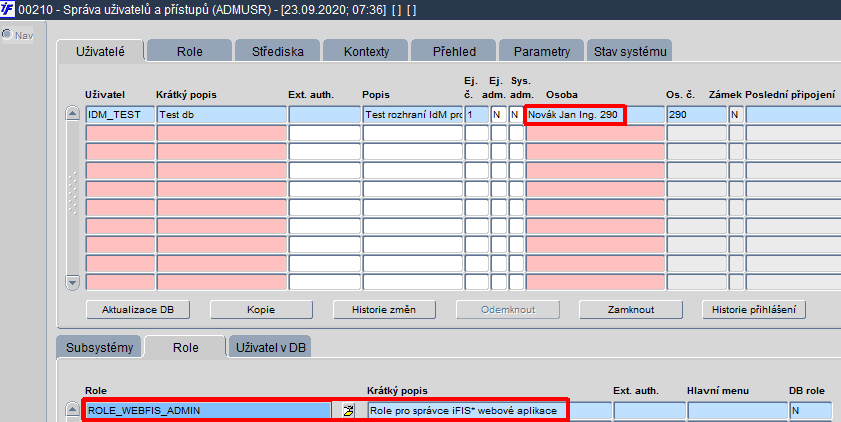The width and height of the screenshot is (841, 422).
Task: Open the Uživatel v DB sub-tab
Action: [x=271, y=347]
